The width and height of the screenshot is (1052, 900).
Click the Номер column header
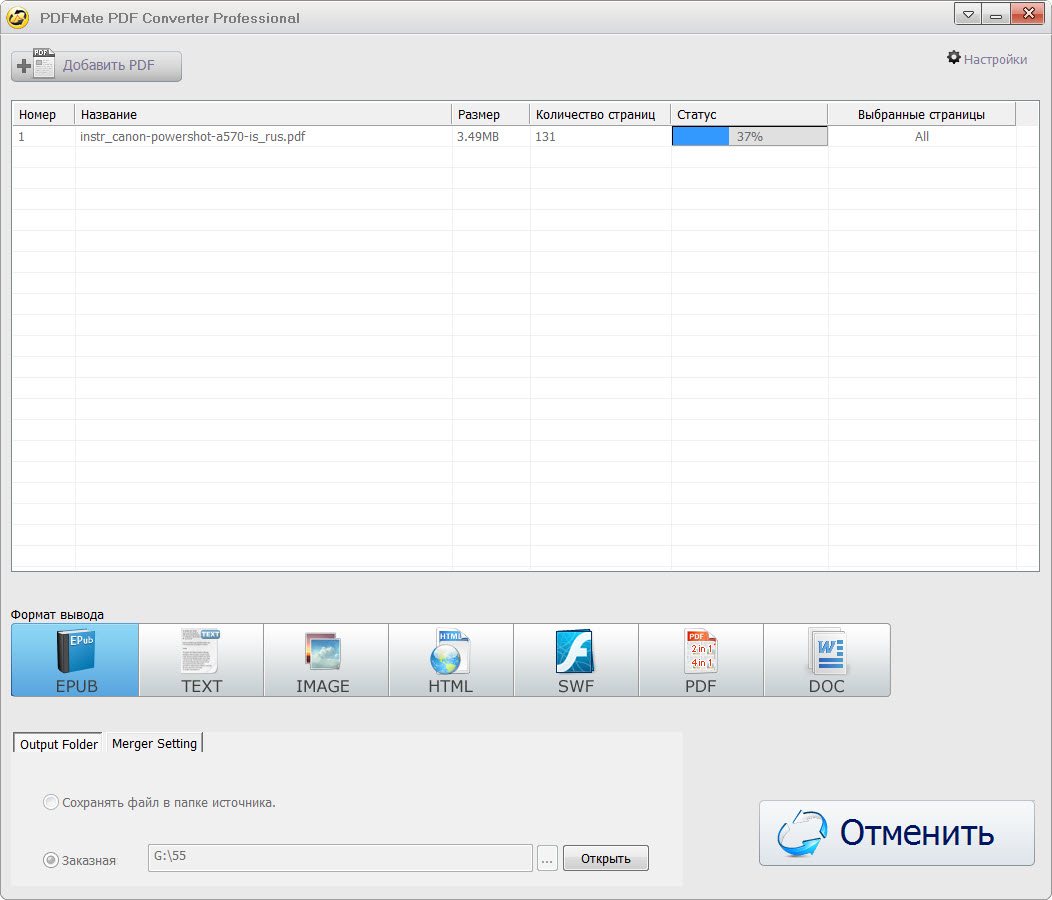43,114
